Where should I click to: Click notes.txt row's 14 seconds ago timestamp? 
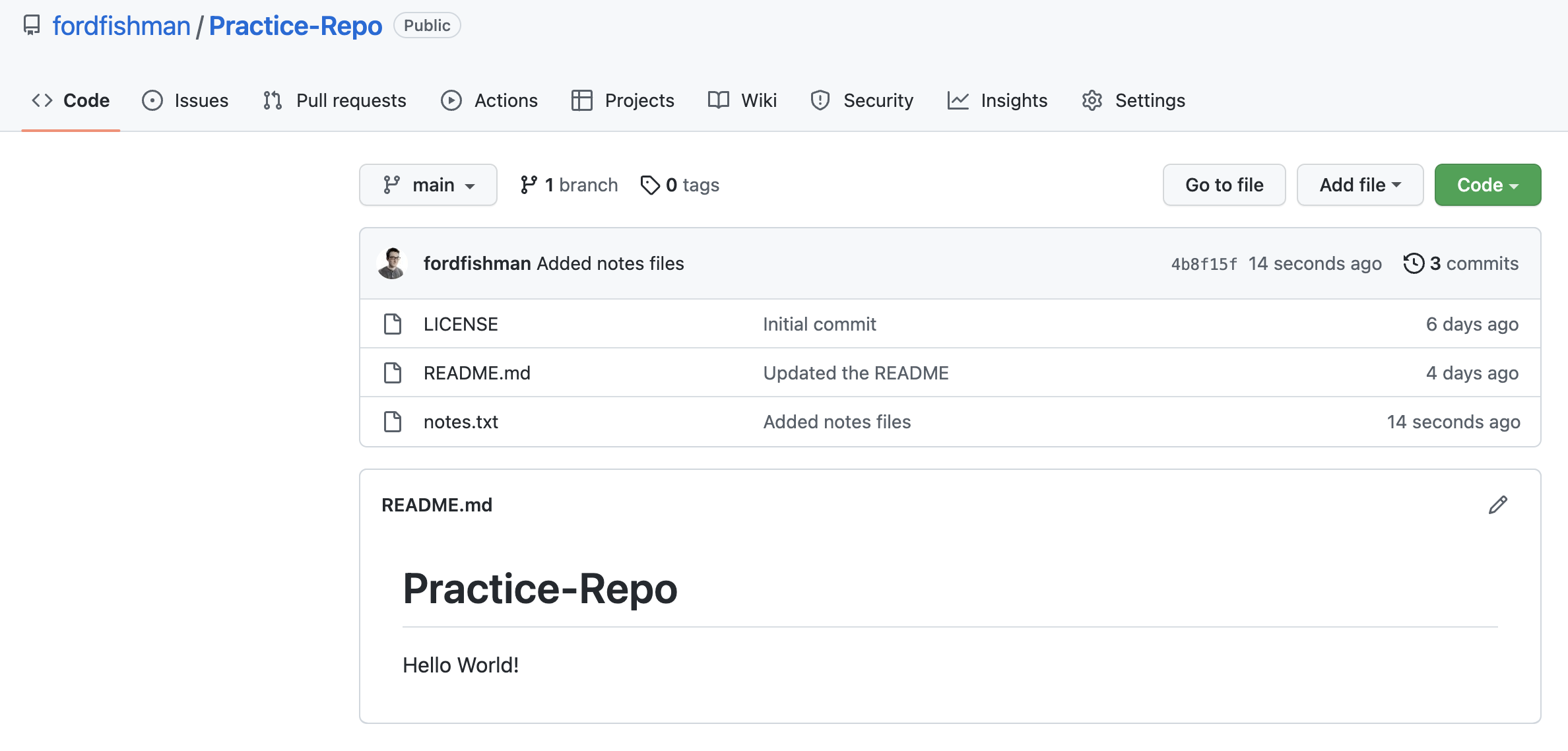tap(1454, 422)
